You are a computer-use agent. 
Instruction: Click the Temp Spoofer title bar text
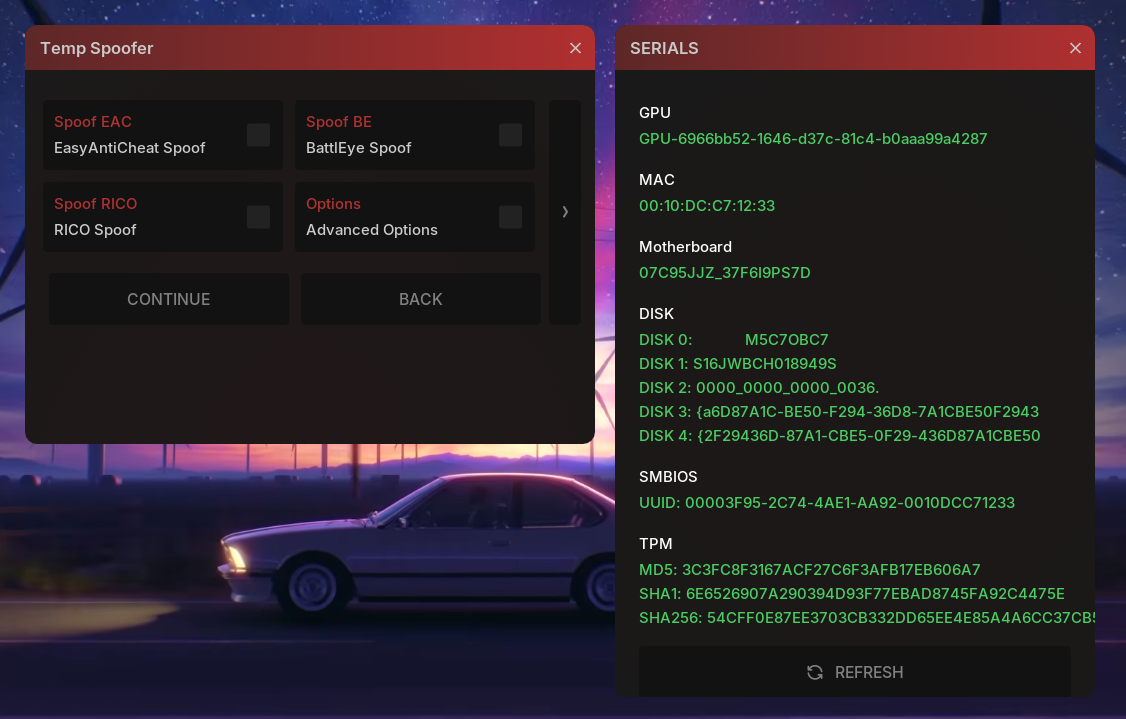(x=97, y=48)
